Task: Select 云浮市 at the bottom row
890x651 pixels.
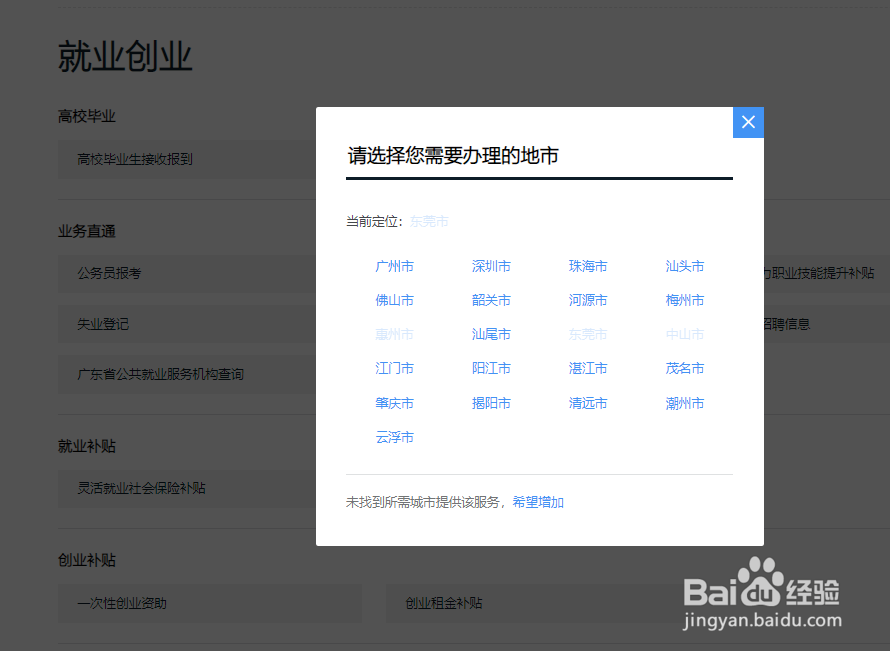Action: (394, 437)
